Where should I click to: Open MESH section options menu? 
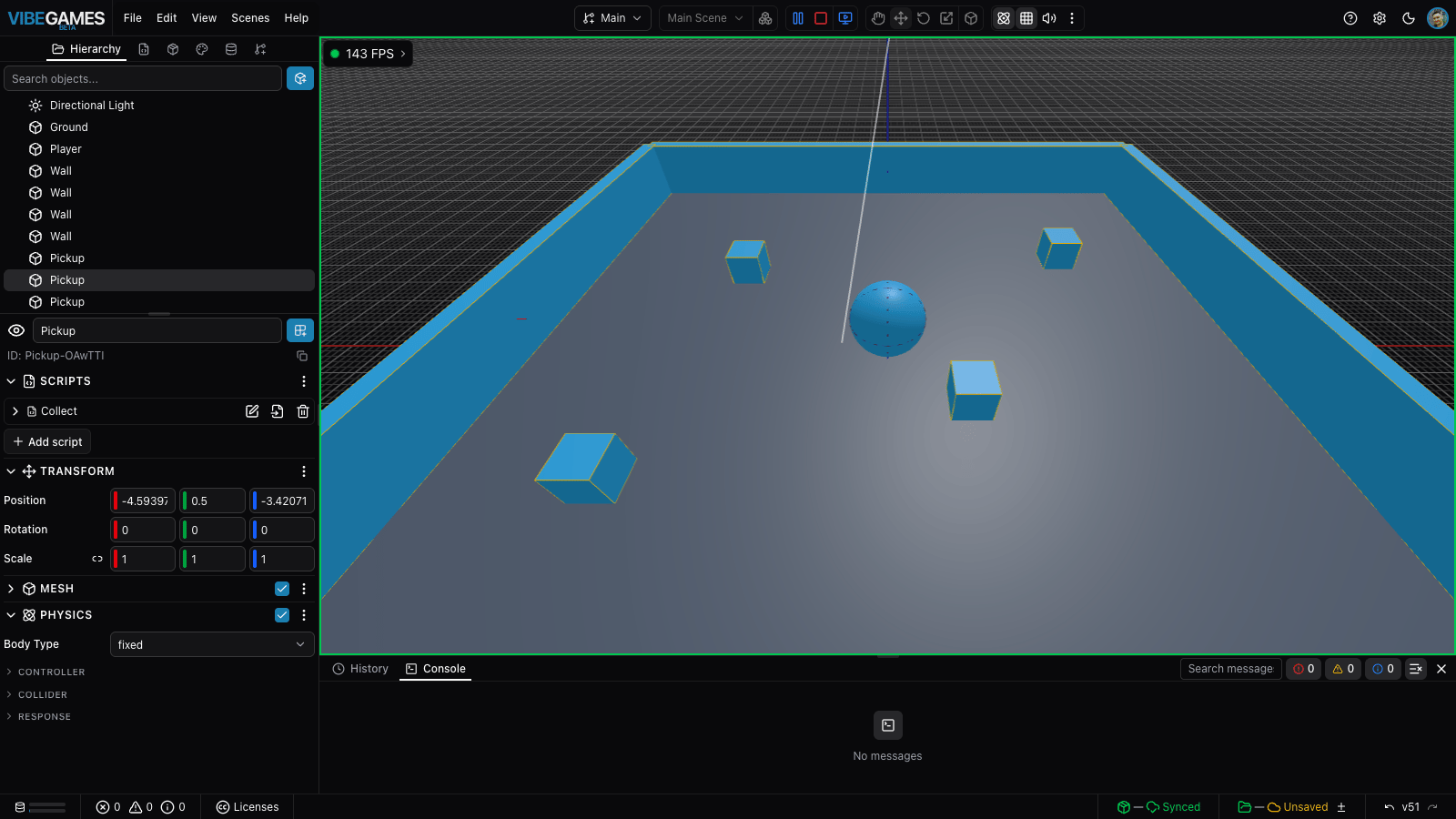click(x=304, y=589)
